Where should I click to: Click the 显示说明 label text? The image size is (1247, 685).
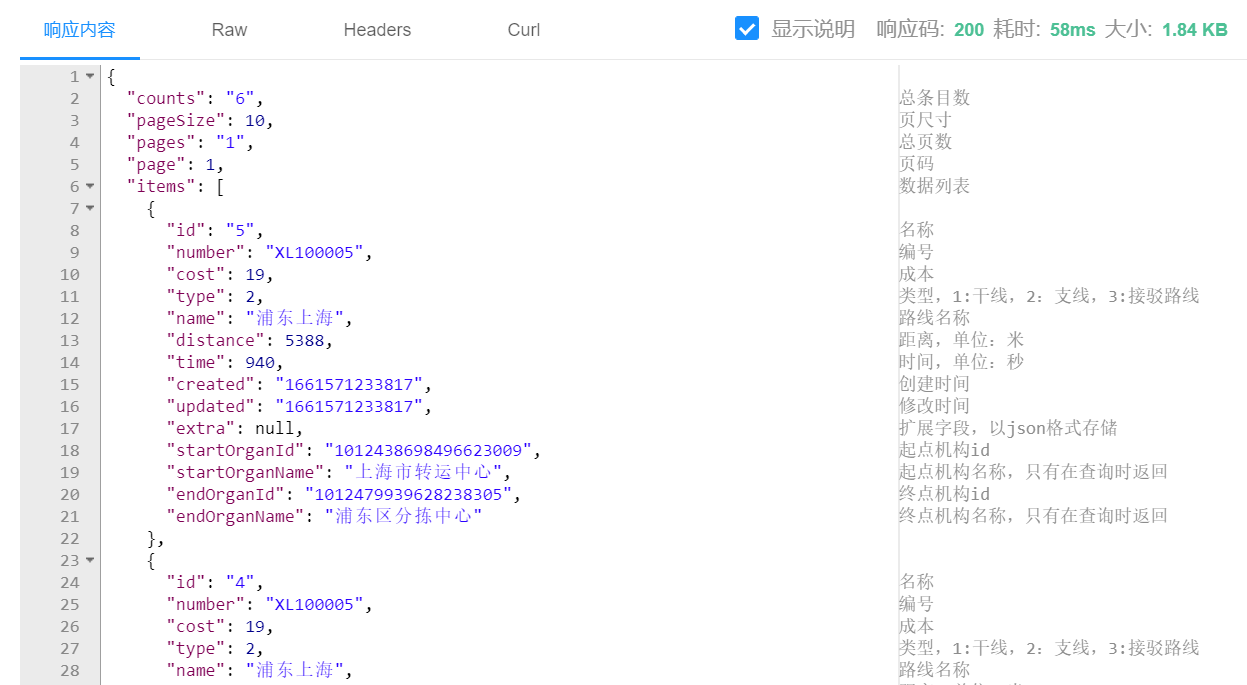coord(813,29)
